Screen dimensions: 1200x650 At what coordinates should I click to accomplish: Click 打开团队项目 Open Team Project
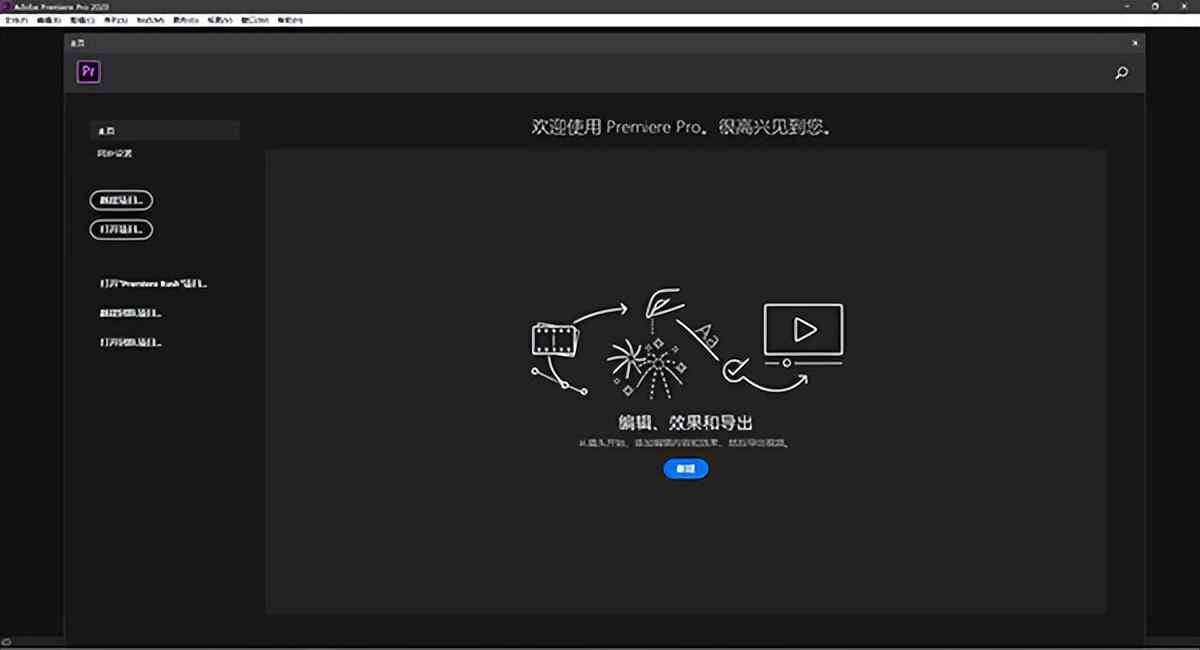(131, 342)
